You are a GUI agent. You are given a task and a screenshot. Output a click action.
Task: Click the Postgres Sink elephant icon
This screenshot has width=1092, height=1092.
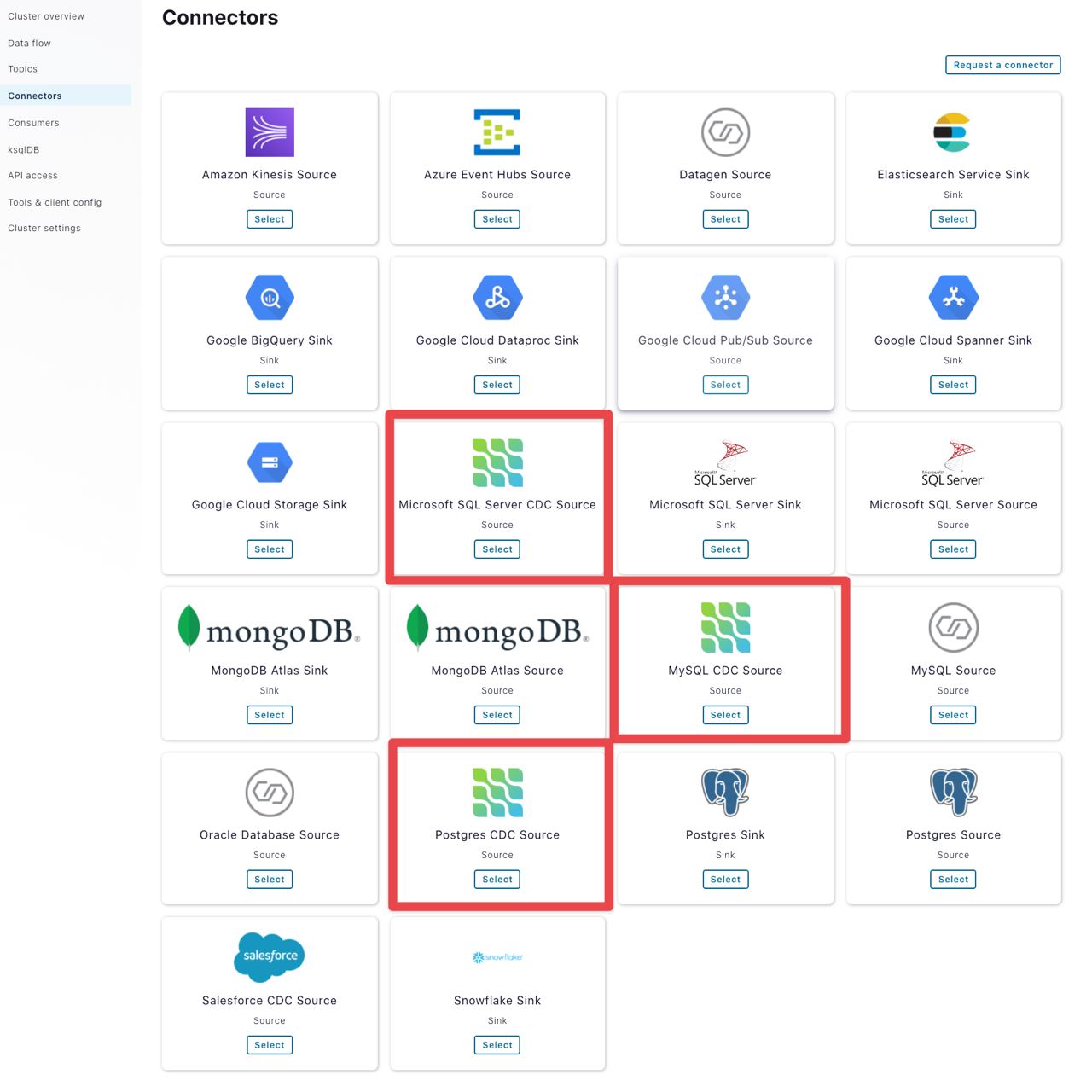(725, 793)
